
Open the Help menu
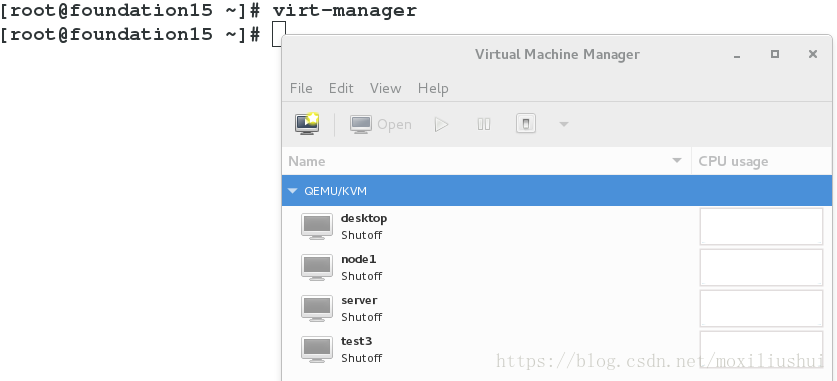433,88
